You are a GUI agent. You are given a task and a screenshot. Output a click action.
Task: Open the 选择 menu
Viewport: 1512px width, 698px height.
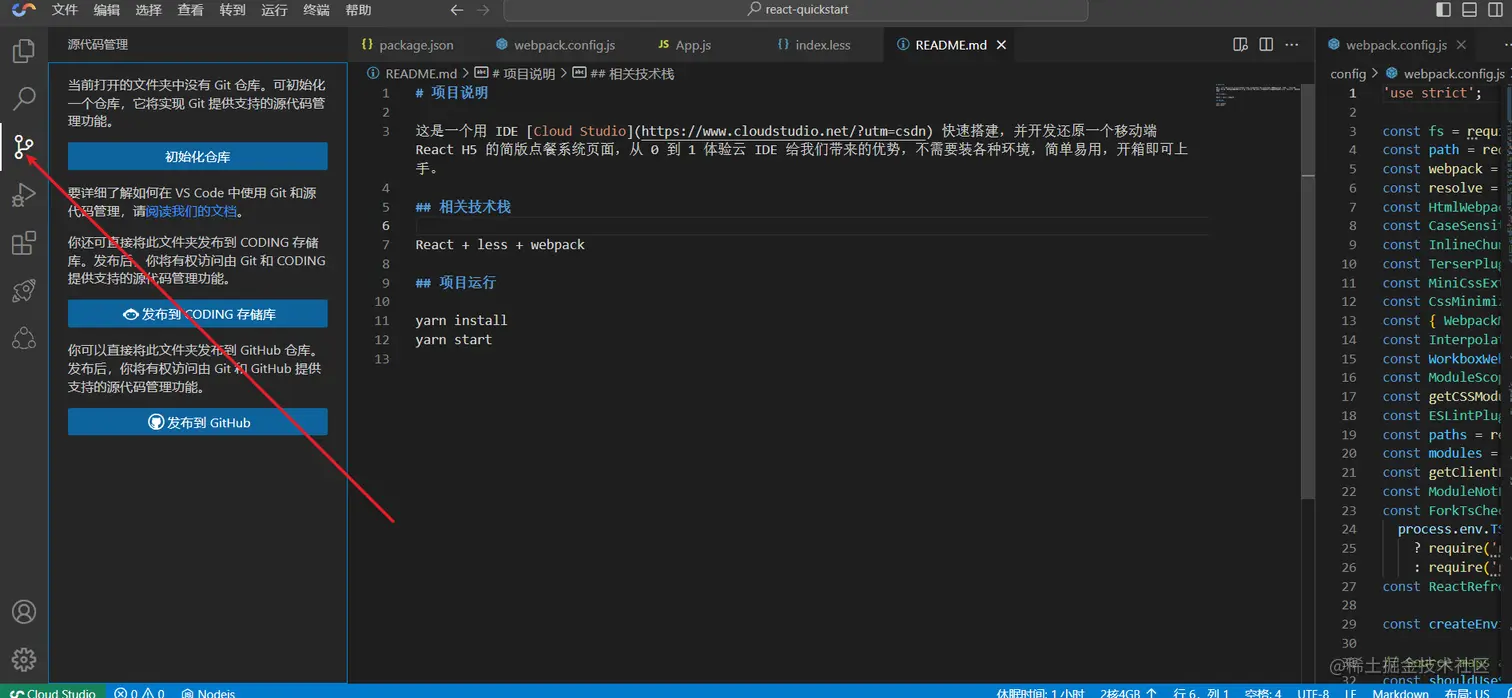coord(149,10)
